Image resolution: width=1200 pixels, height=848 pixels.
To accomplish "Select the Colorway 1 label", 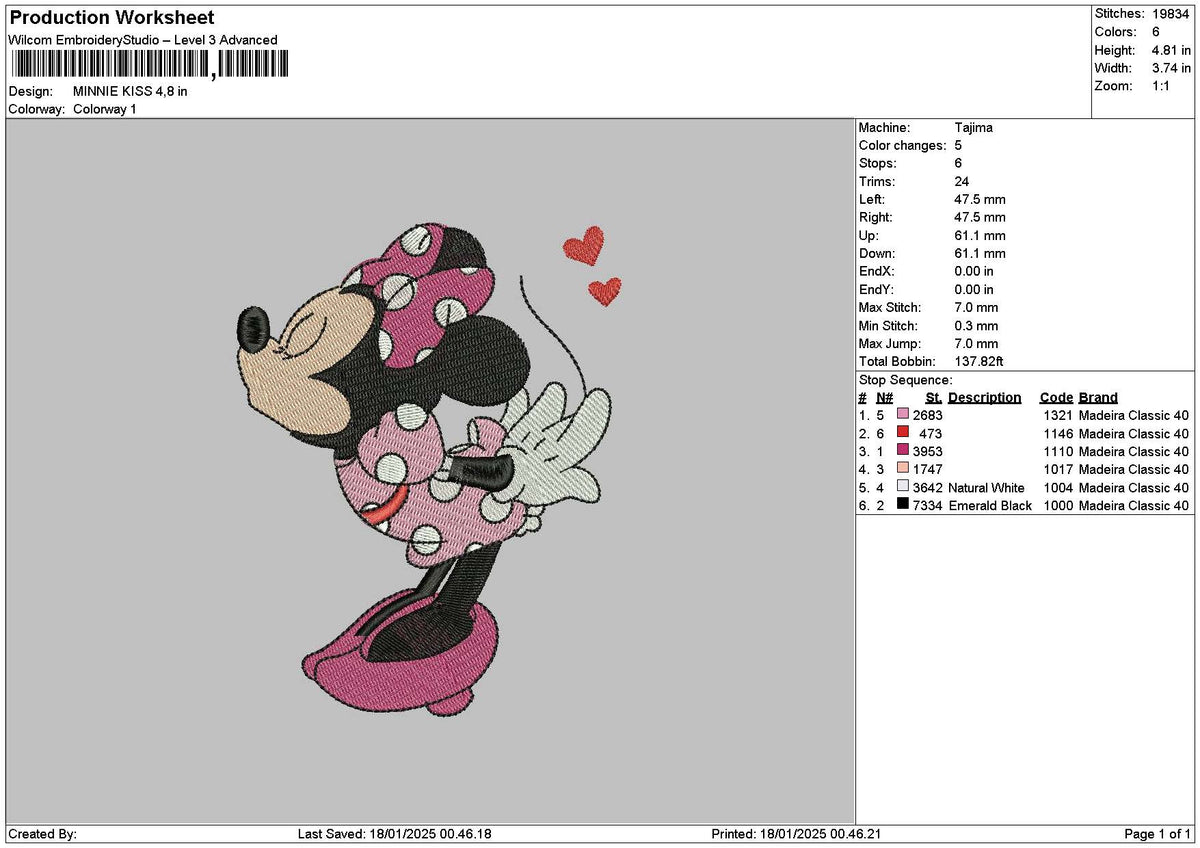I will [104, 107].
